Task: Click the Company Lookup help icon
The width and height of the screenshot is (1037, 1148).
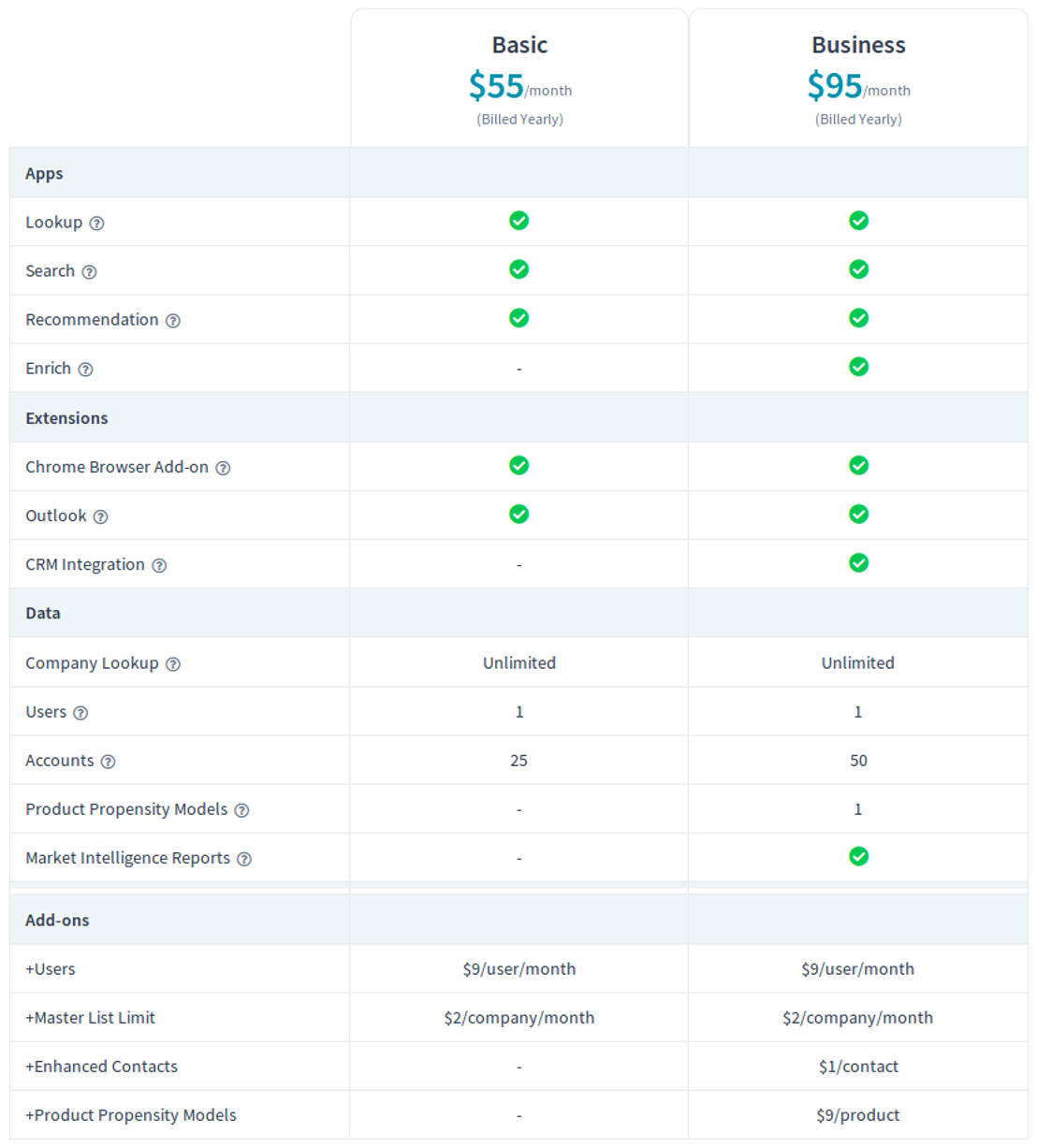Action: pyautogui.click(x=173, y=664)
